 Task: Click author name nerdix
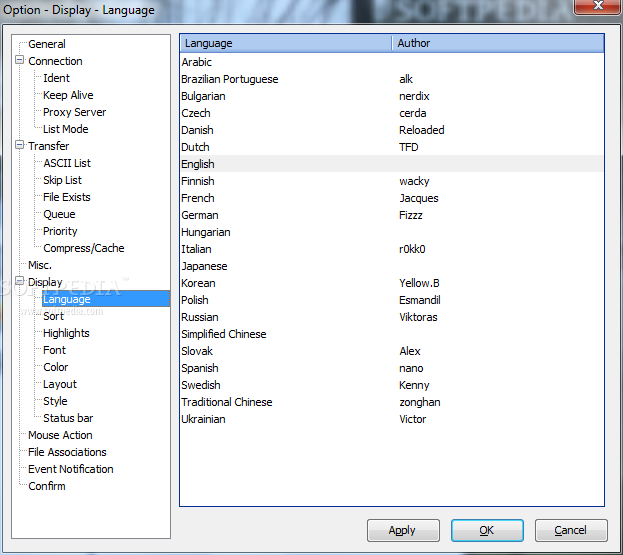414,96
